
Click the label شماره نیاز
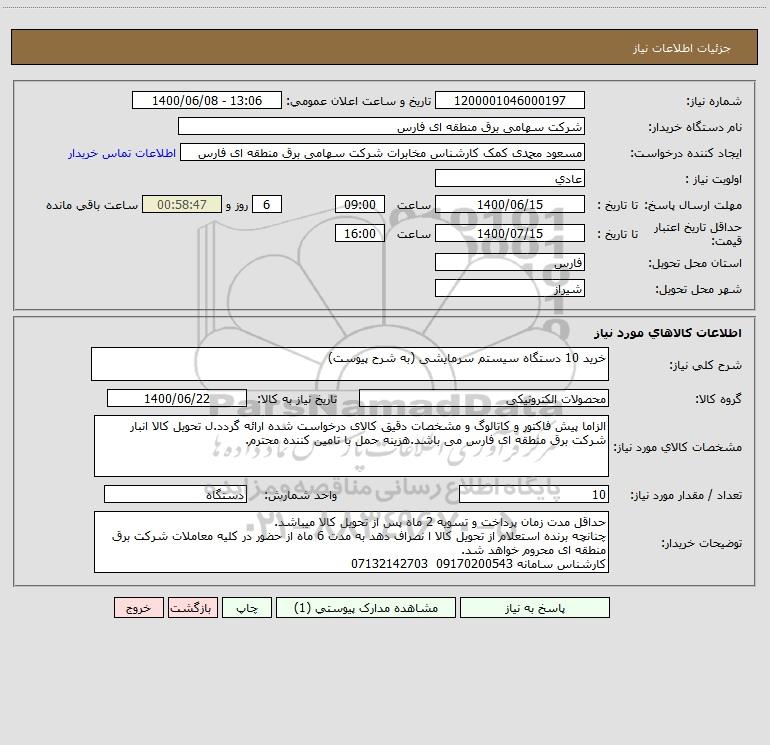(x=714, y=101)
